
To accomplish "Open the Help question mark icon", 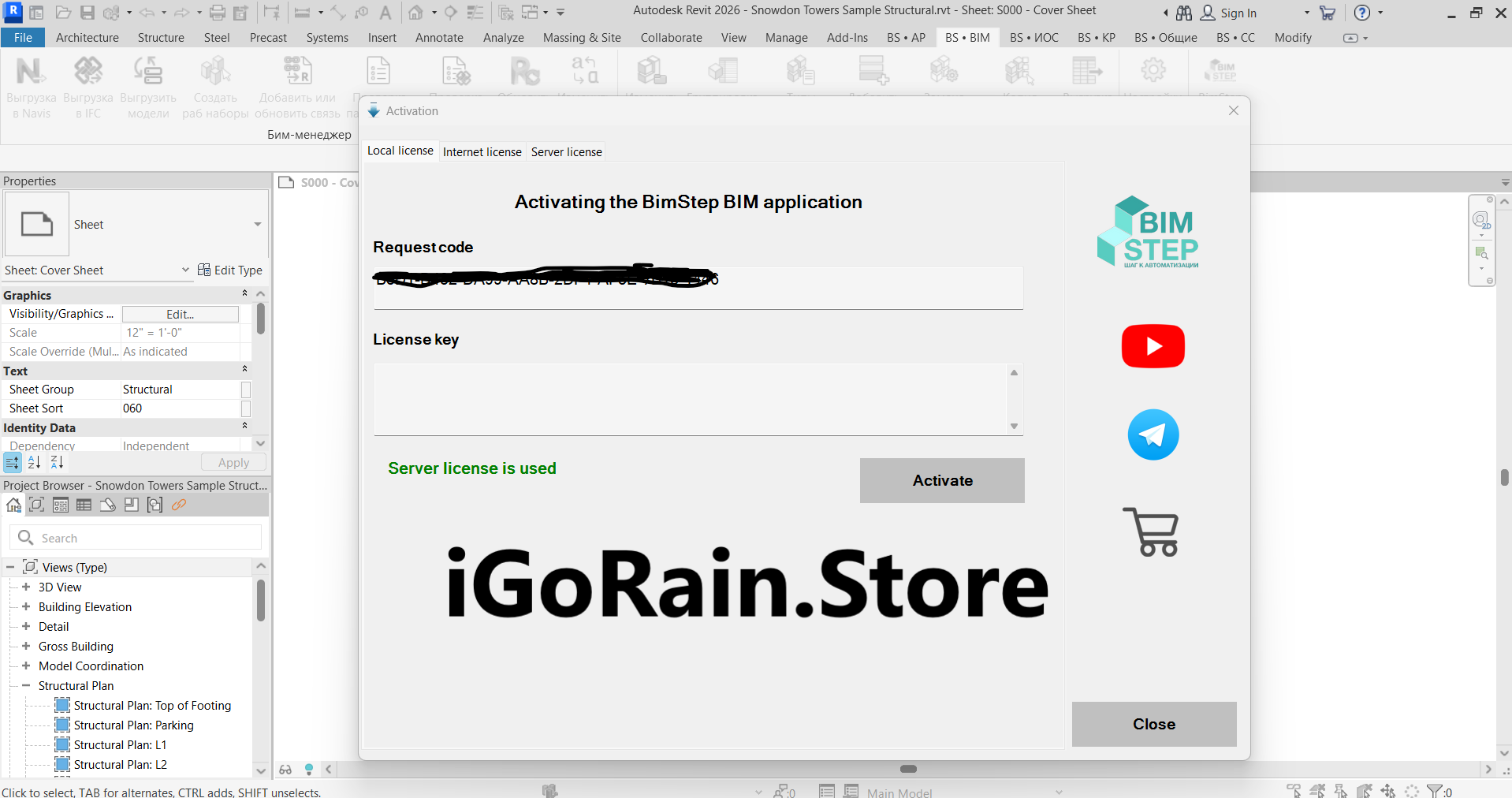I will coord(1361,13).
